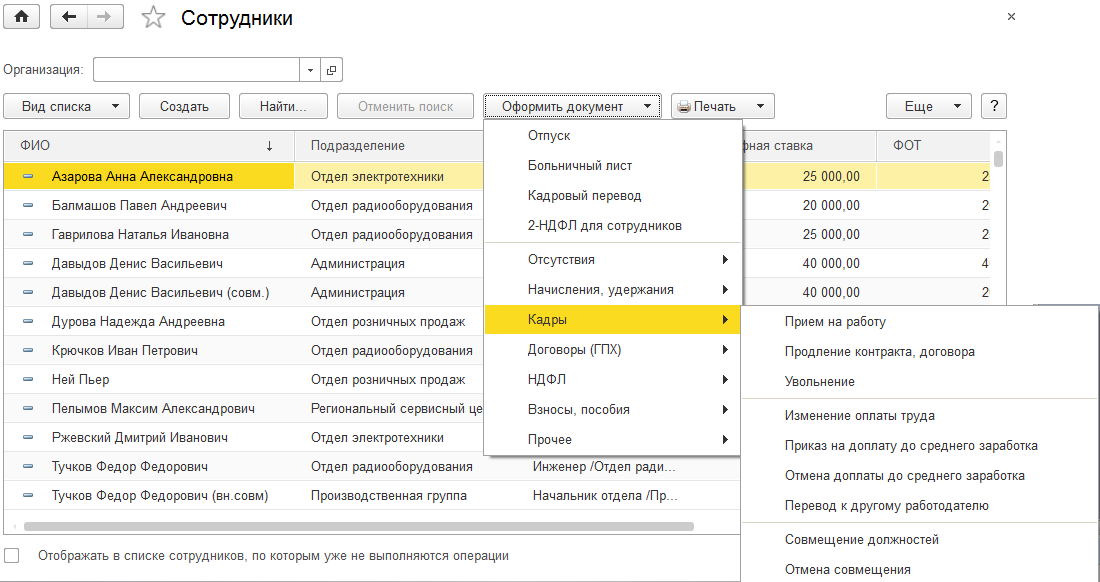The image size is (1100, 582).
Task: Expand the Организация dropdown arrow
Action: [x=310, y=70]
